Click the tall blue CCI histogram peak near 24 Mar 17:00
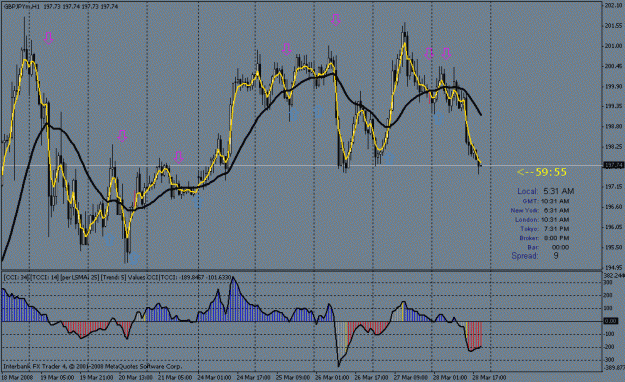 pos(234,299)
